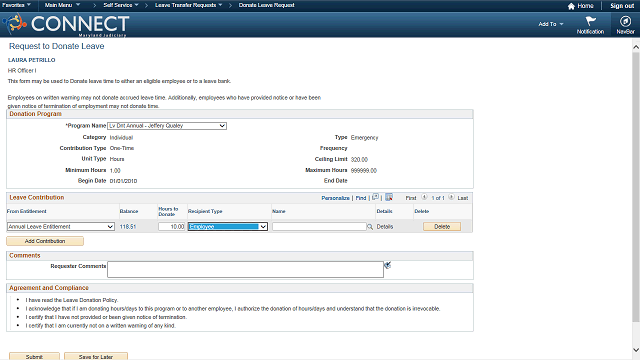The image size is (640, 360).
Task: Click the First link in grid navigation
Action: tap(411, 198)
